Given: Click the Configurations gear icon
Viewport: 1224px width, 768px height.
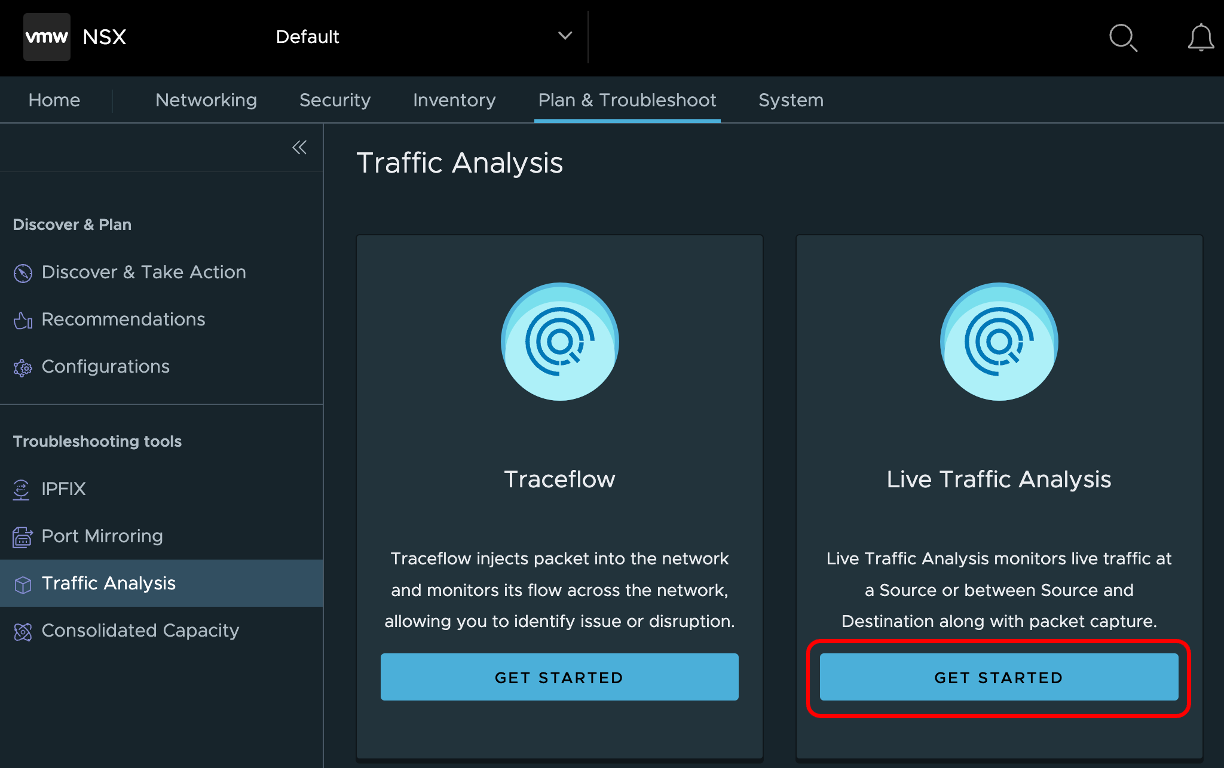Looking at the screenshot, I should point(22,368).
